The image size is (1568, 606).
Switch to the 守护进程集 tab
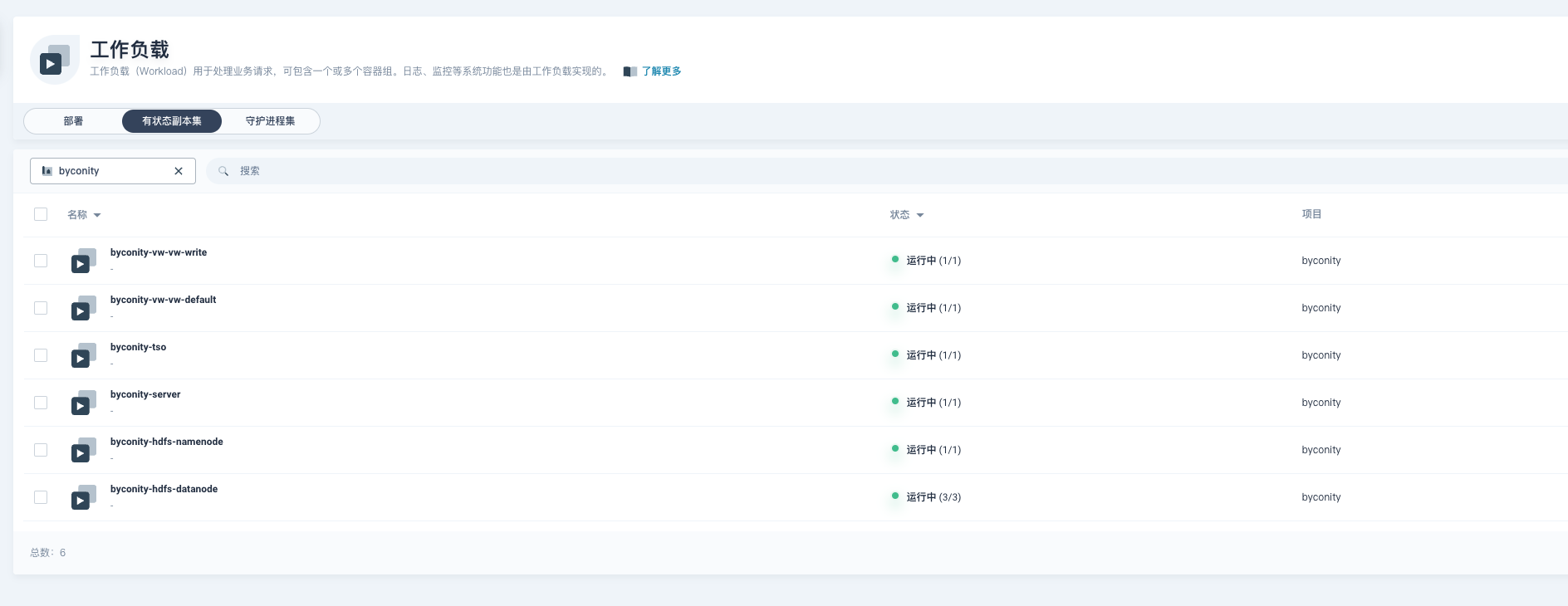coord(270,121)
